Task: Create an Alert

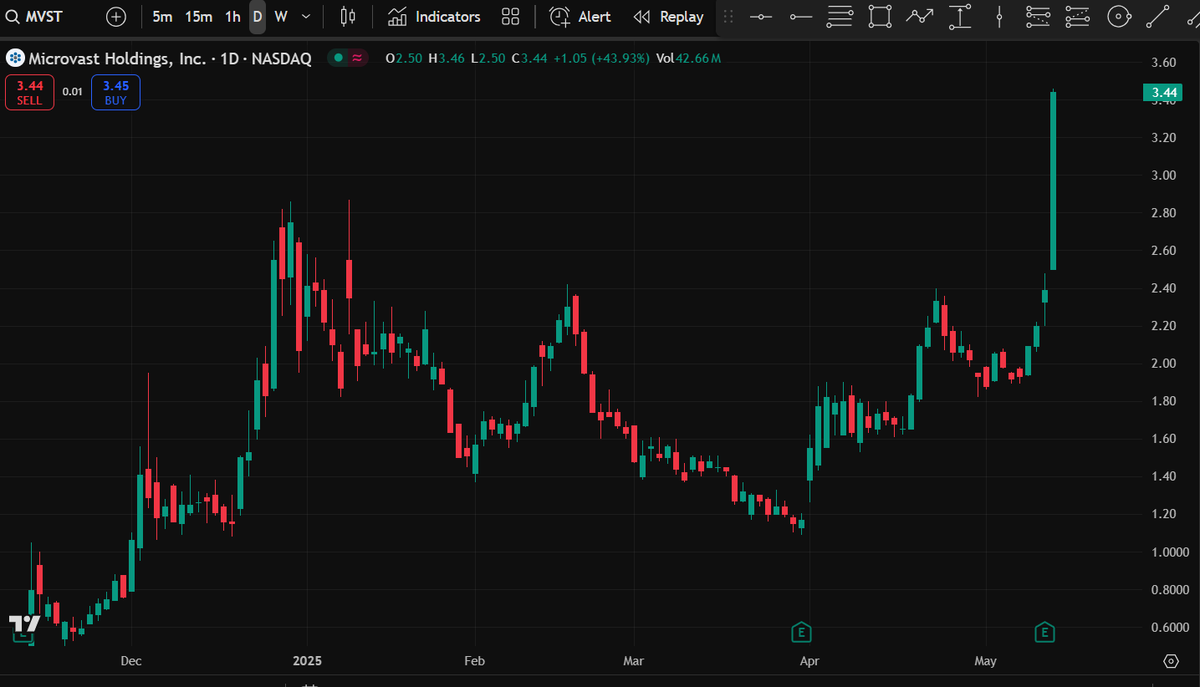Action: (580, 17)
